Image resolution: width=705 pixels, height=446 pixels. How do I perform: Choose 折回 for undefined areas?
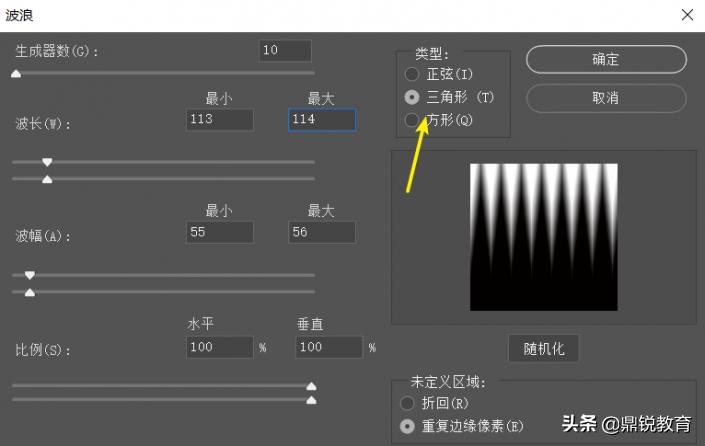tap(434, 403)
